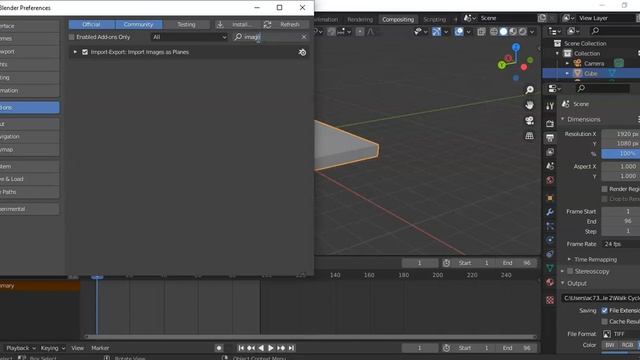640x360 pixels.
Task: Toggle Enabled Add-ons Only checkbox
Action: (x=72, y=37)
